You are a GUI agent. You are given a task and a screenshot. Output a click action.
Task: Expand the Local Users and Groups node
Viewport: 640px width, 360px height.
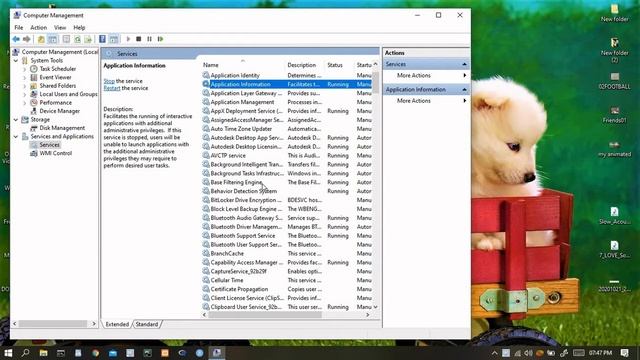point(24,94)
